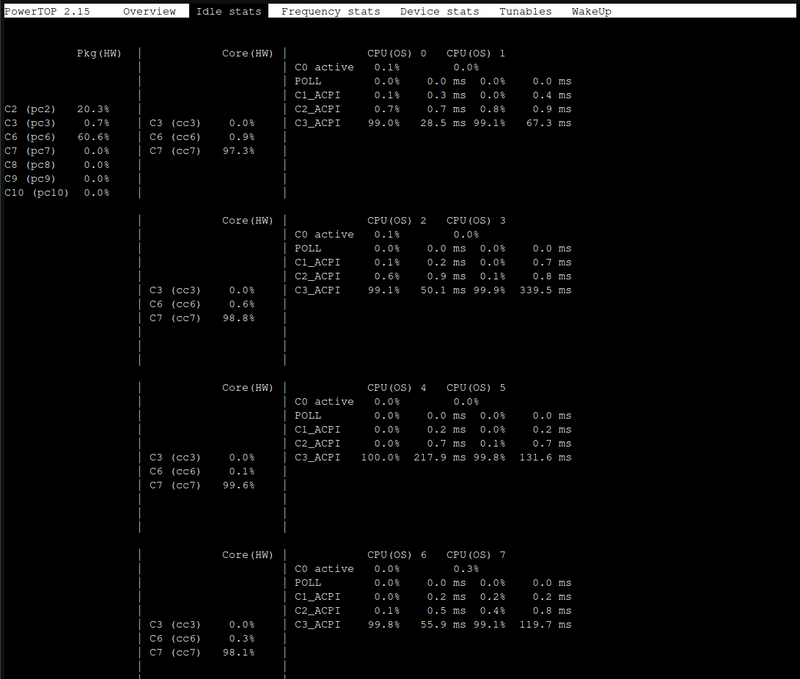This screenshot has width=800, height=679.
Task: Click the PowerTOP 2.15 title text
Action: (x=47, y=11)
